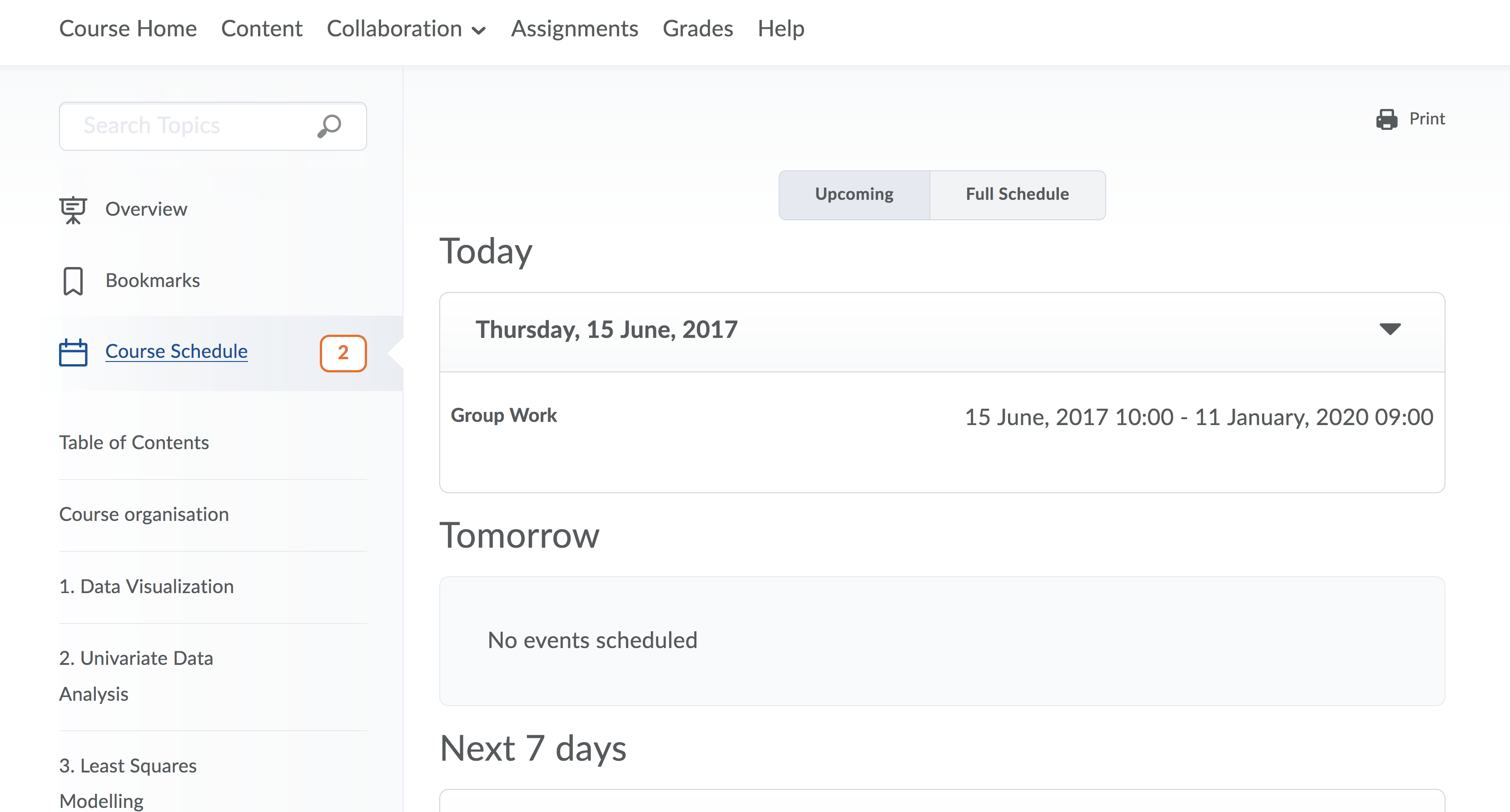This screenshot has width=1510, height=812.
Task: Click the Course Schedule calendar icon
Action: pos(73,352)
